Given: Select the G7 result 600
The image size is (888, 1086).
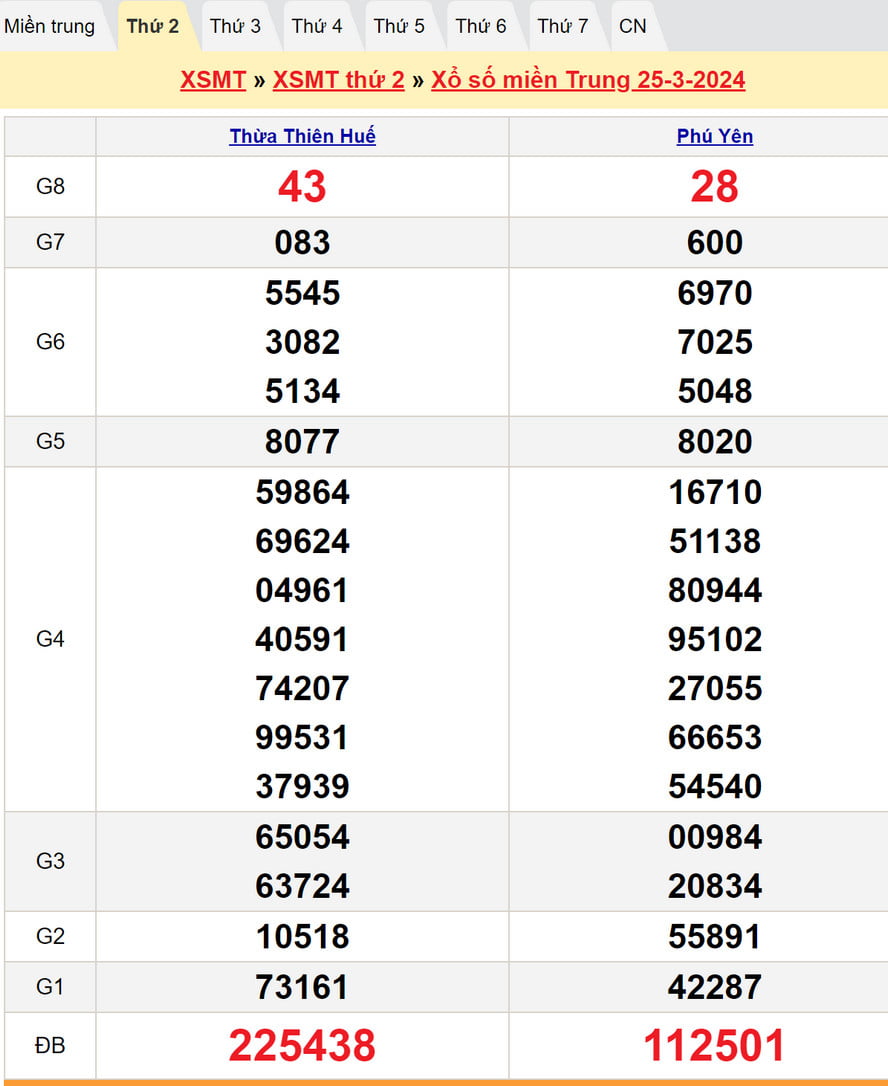Looking at the screenshot, I should (x=714, y=242).
